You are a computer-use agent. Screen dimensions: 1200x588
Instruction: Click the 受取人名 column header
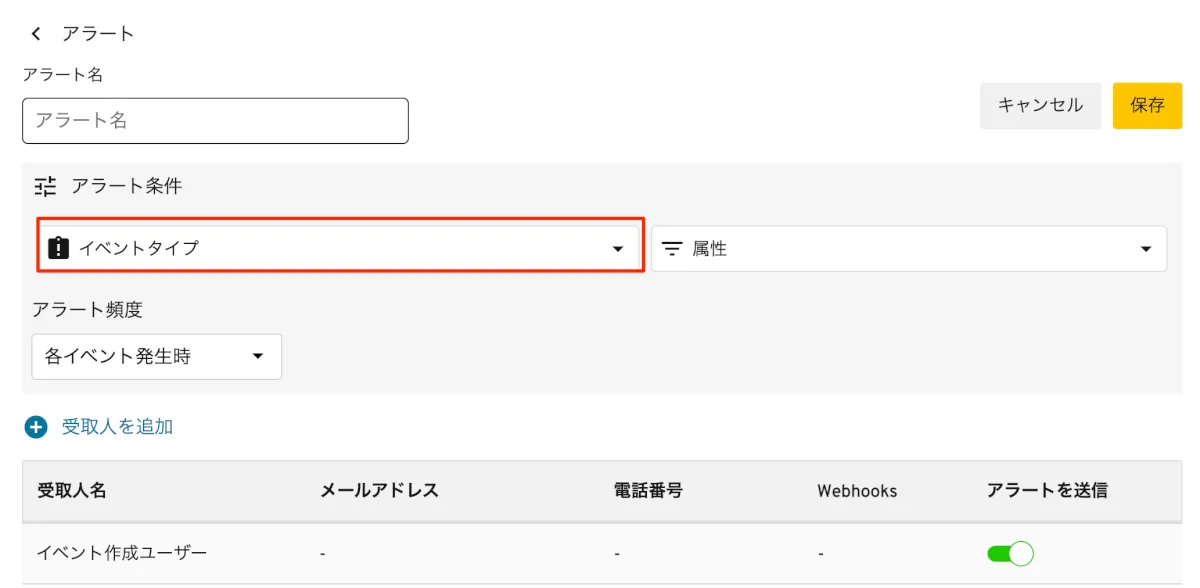tap(72, 491)
